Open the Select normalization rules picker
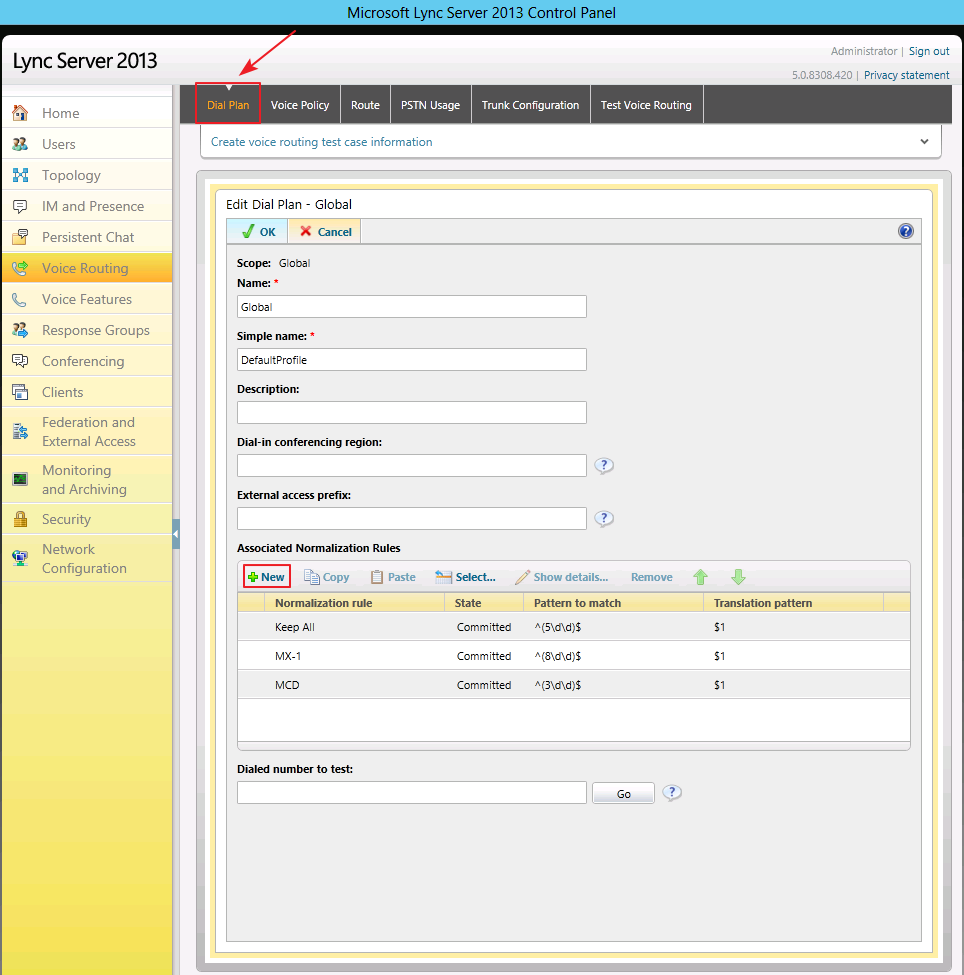This screenshot has height=975, width=964. (465, 577)
